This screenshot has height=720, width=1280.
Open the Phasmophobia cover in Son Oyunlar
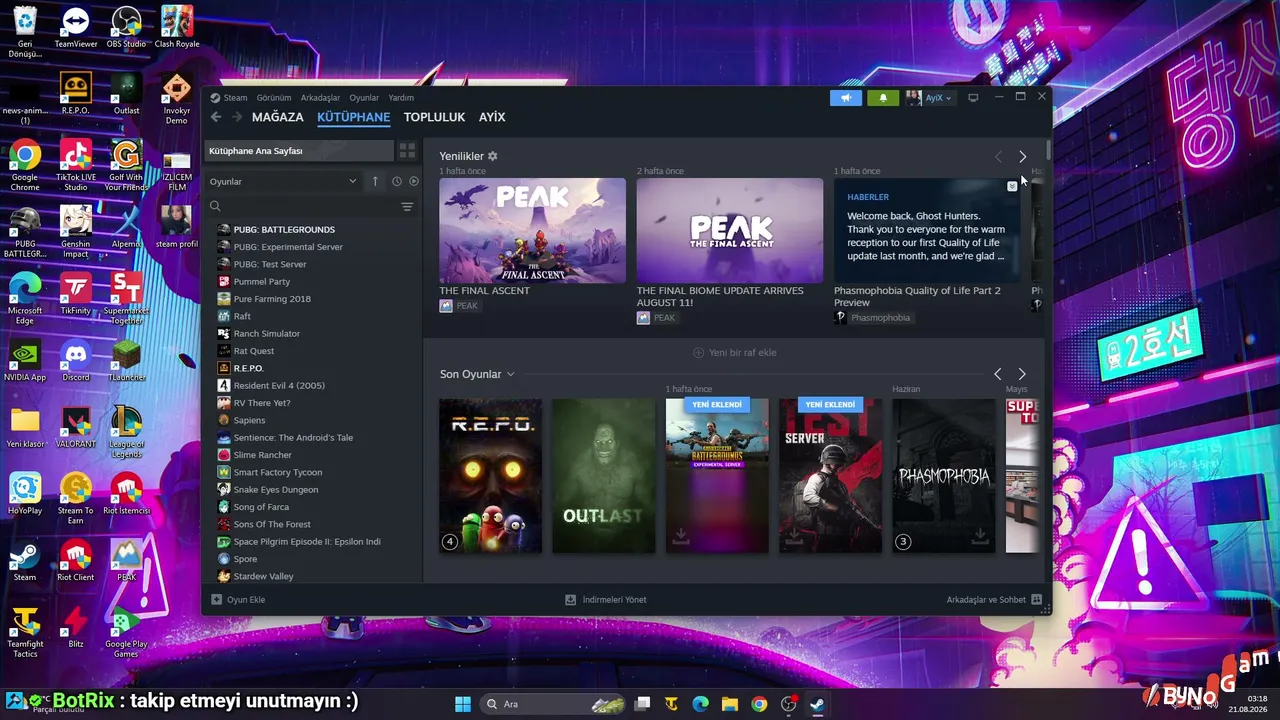pyautogui.click(x=944, y=476)
